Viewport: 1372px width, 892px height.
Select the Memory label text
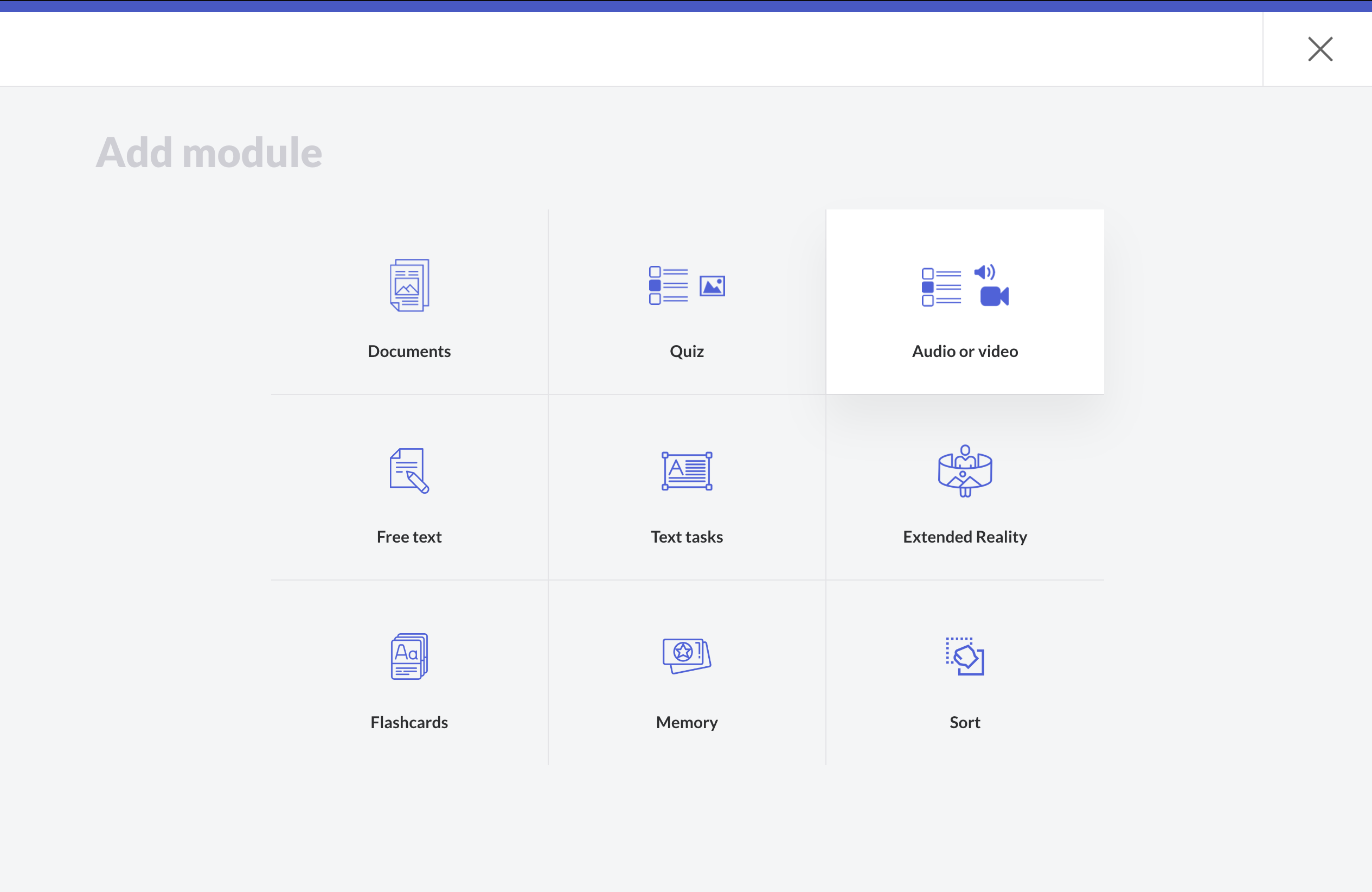687,723
